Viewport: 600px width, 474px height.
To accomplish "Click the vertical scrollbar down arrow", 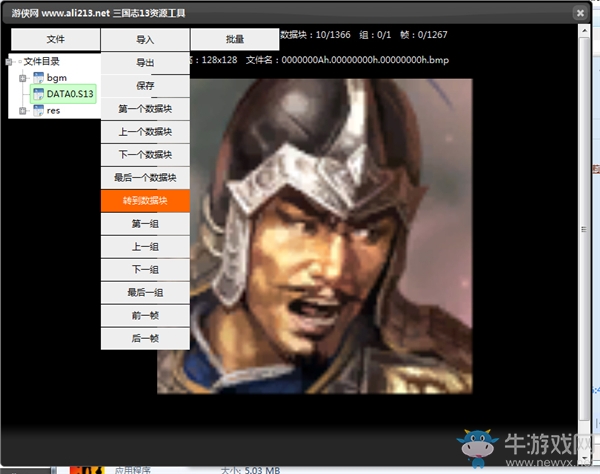I will 584,457.
